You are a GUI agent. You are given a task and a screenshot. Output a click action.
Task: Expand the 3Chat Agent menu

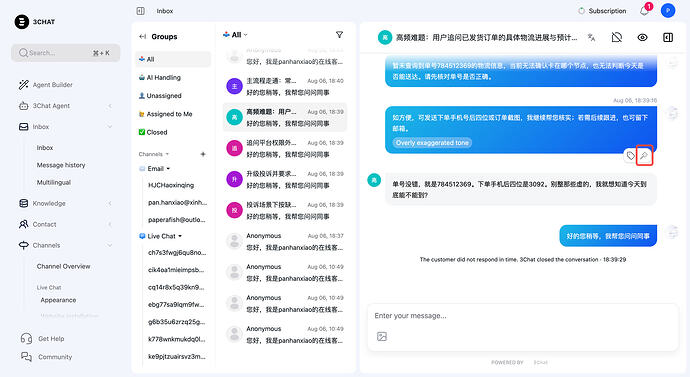65,106
